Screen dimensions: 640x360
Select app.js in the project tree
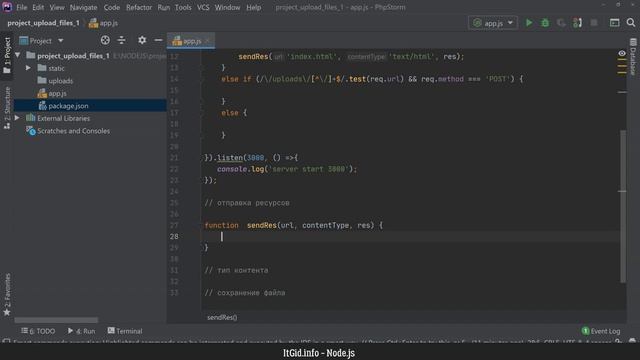click(57, 93)
